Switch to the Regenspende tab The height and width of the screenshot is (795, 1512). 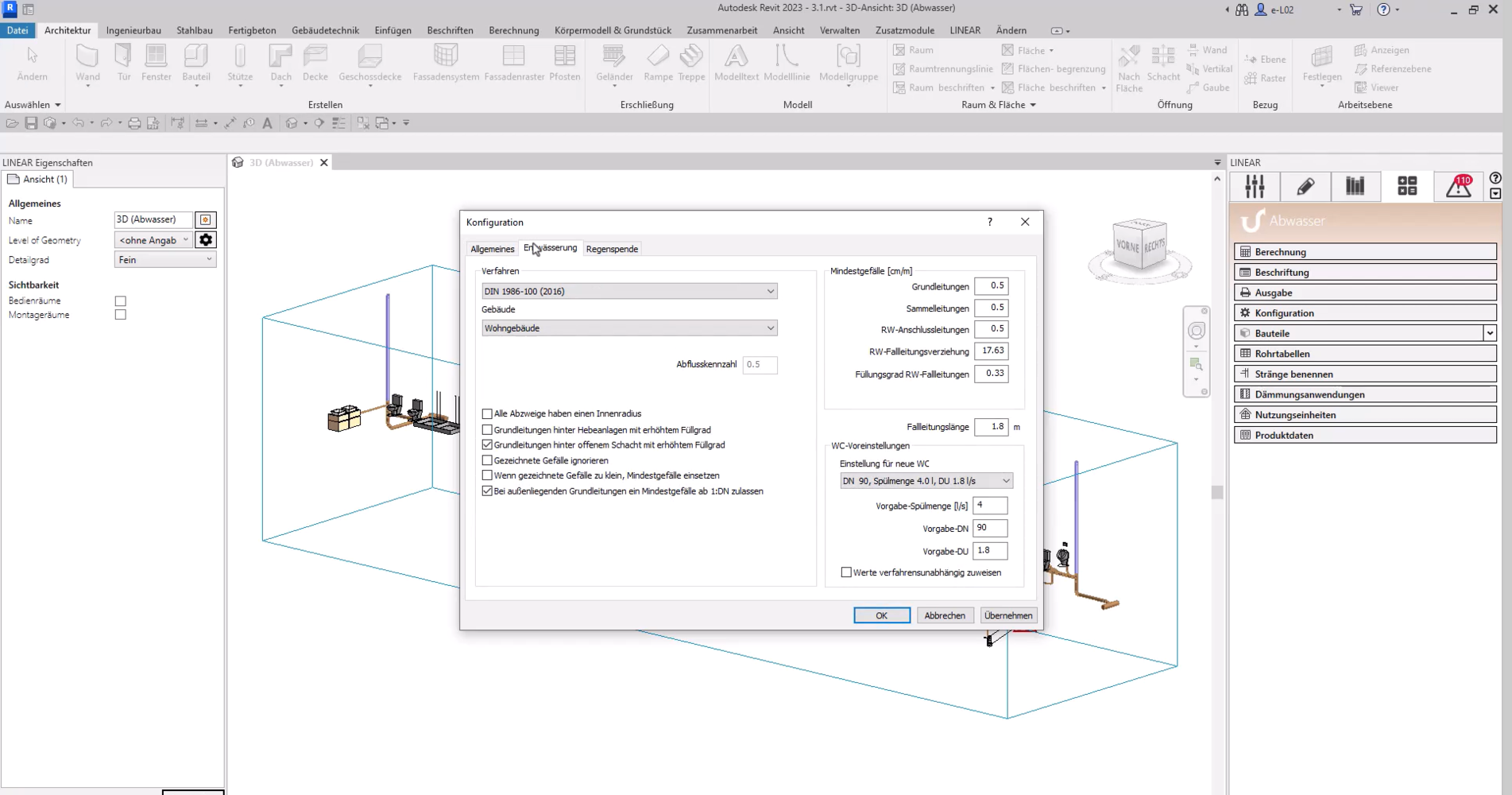point(612,249)
